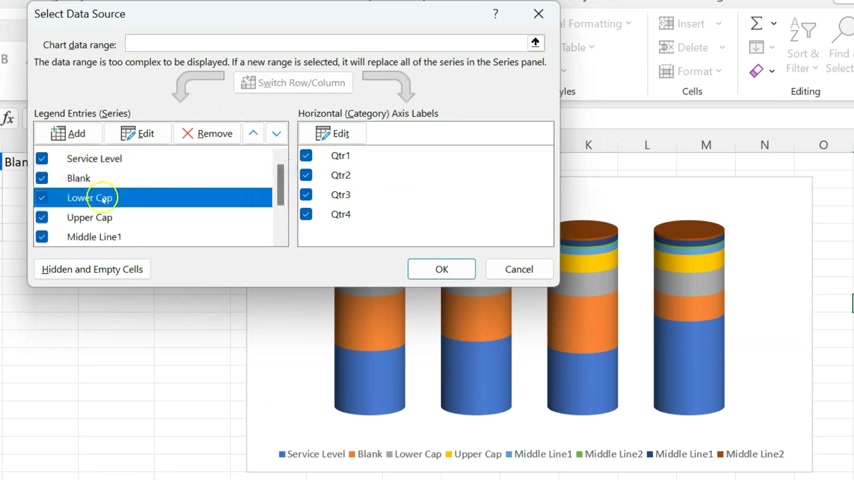Open the Insert cells dropdown arrow
Viewport: 854px width, 480px height.
(x=718, y=24)
